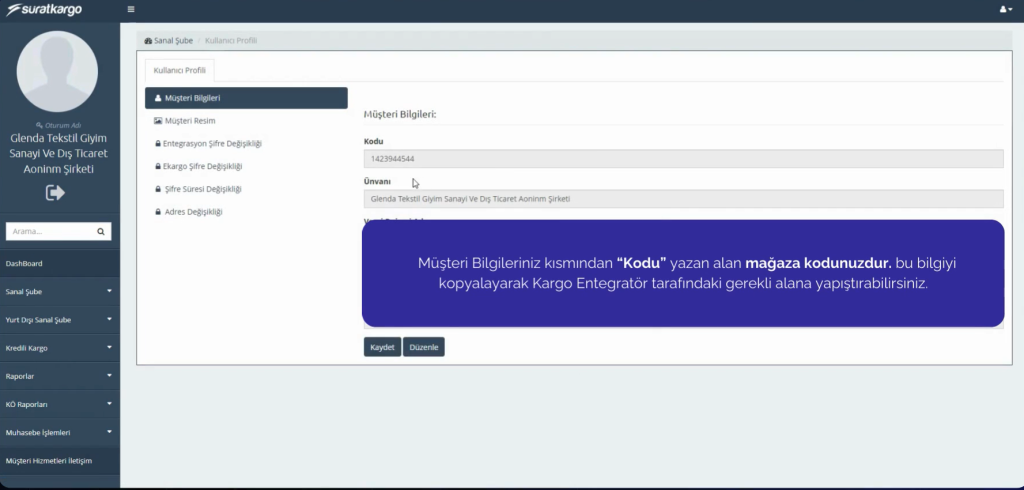Expand the Sanal Şube sidebar menu
This screenshot has height=490, width=1024.
click(60, 291)
